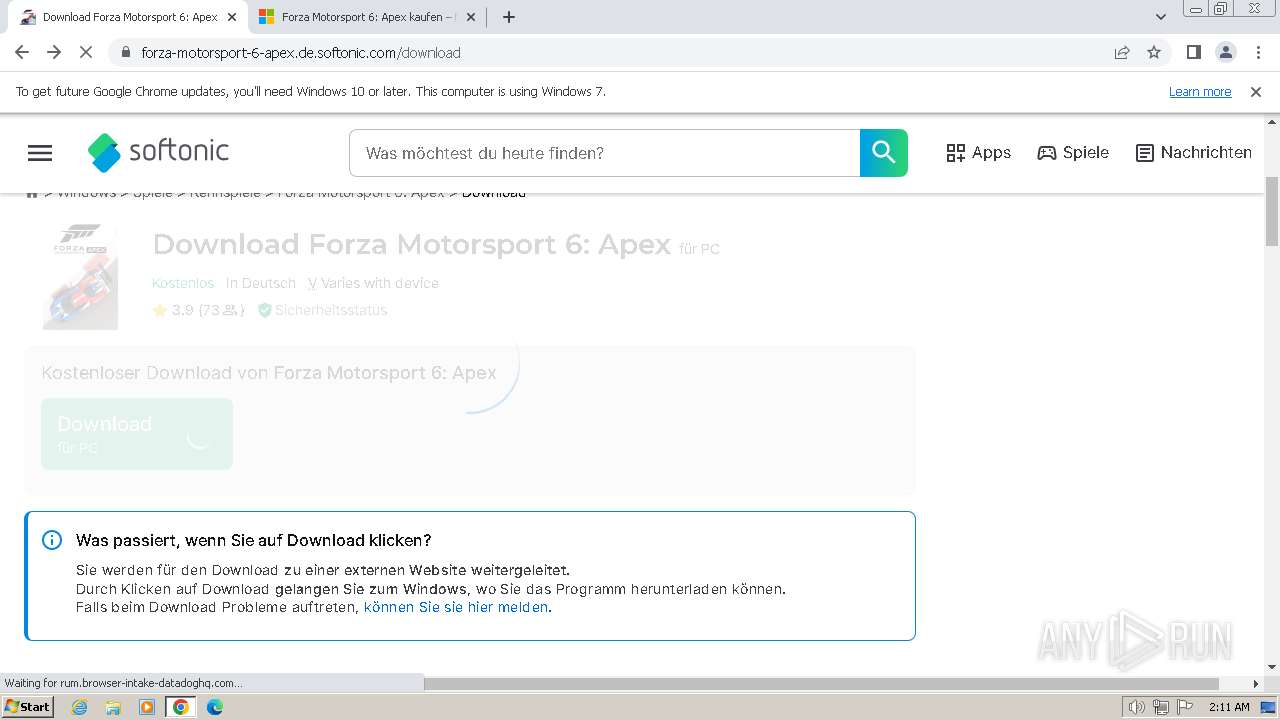This screenshot has width=1280, height=720.
Task: Click the green search magnifier button
Action: coord(883,153)
